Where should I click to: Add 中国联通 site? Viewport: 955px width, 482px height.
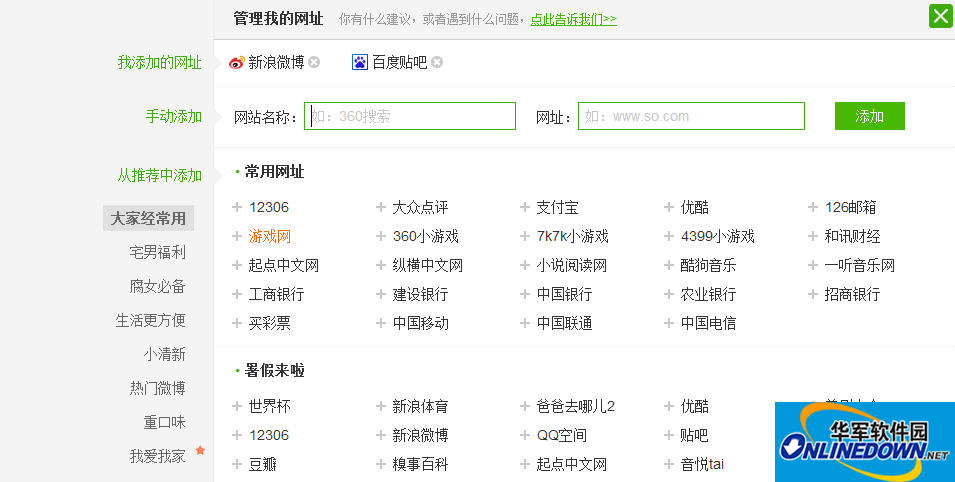[x=564, y=323]
